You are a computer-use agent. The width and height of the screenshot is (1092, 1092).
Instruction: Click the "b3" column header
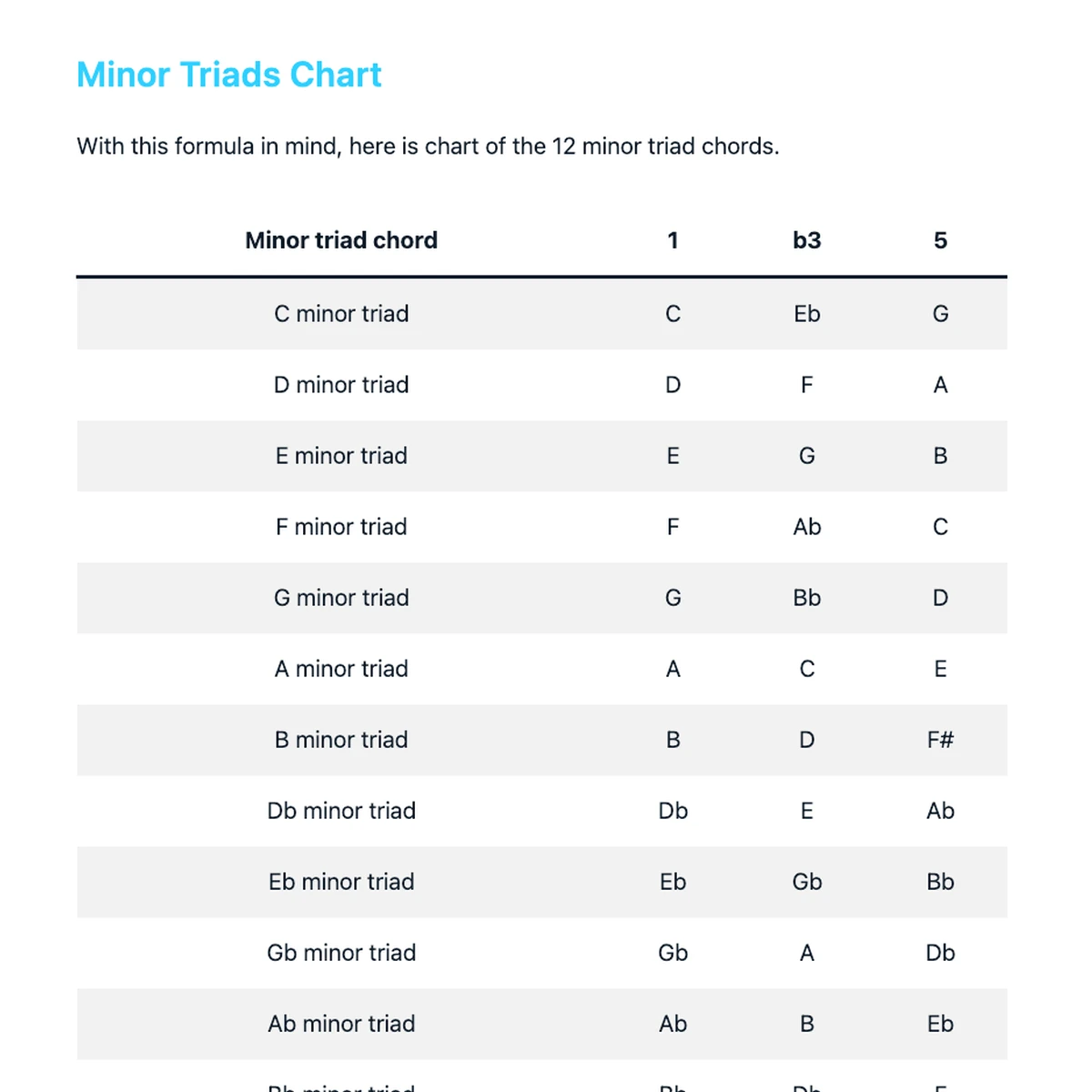coord(806,240)
